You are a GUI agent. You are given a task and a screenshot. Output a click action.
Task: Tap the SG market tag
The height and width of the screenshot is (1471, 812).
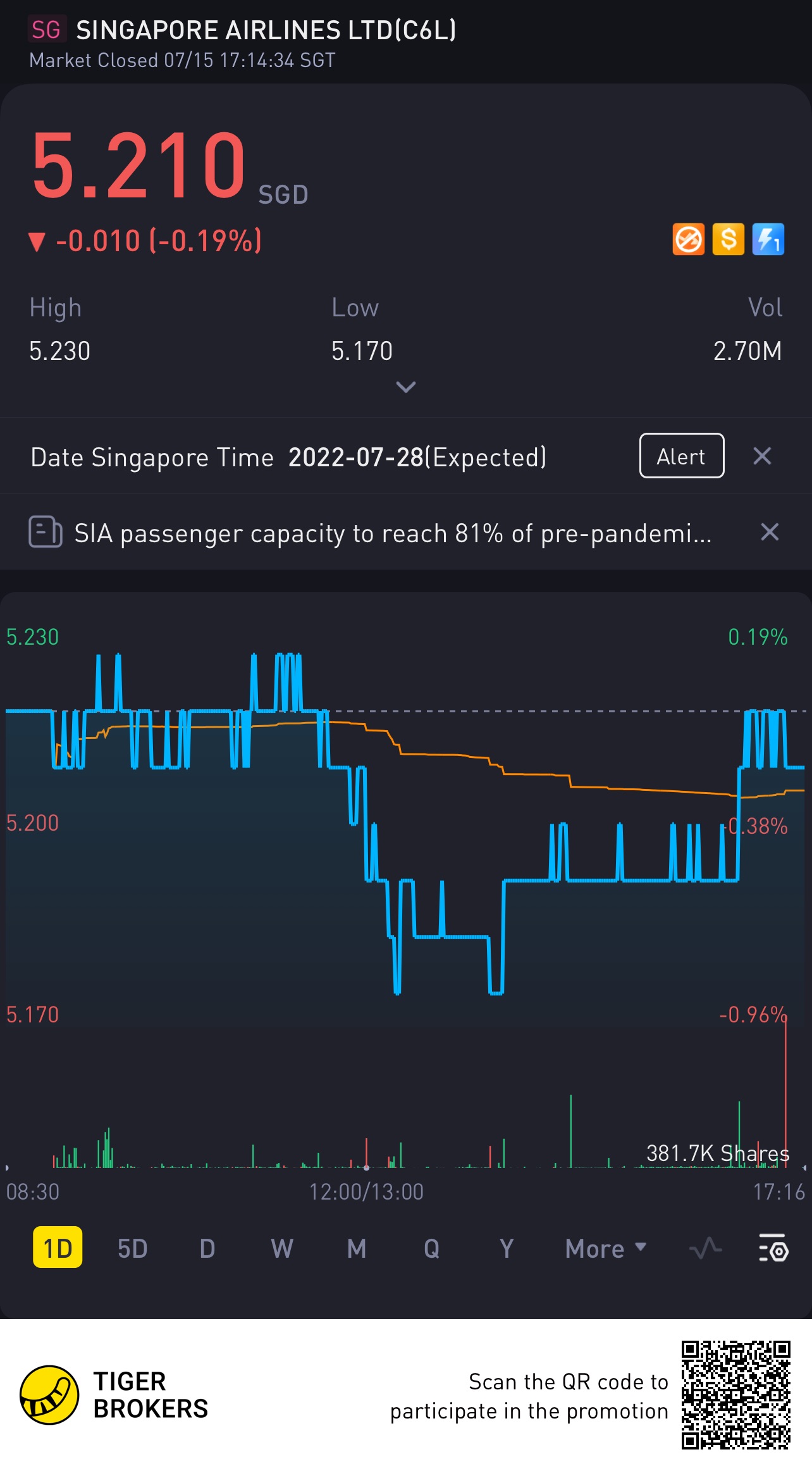click(x=46, y=30)
